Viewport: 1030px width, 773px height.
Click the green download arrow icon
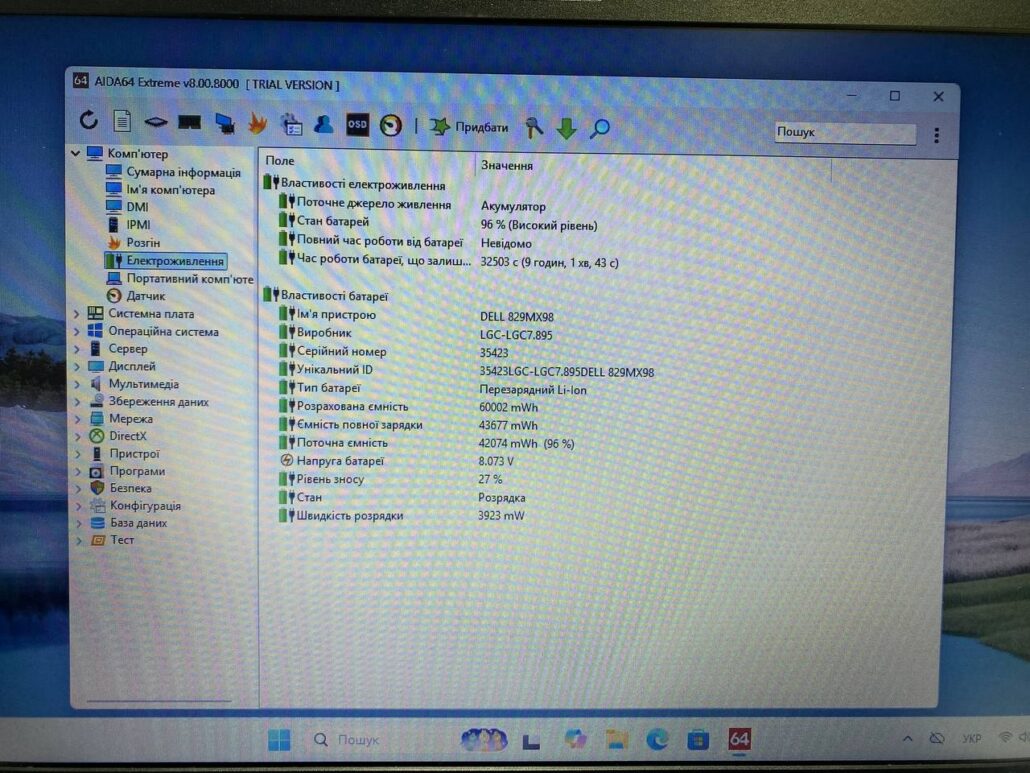(x=567, y=129)
